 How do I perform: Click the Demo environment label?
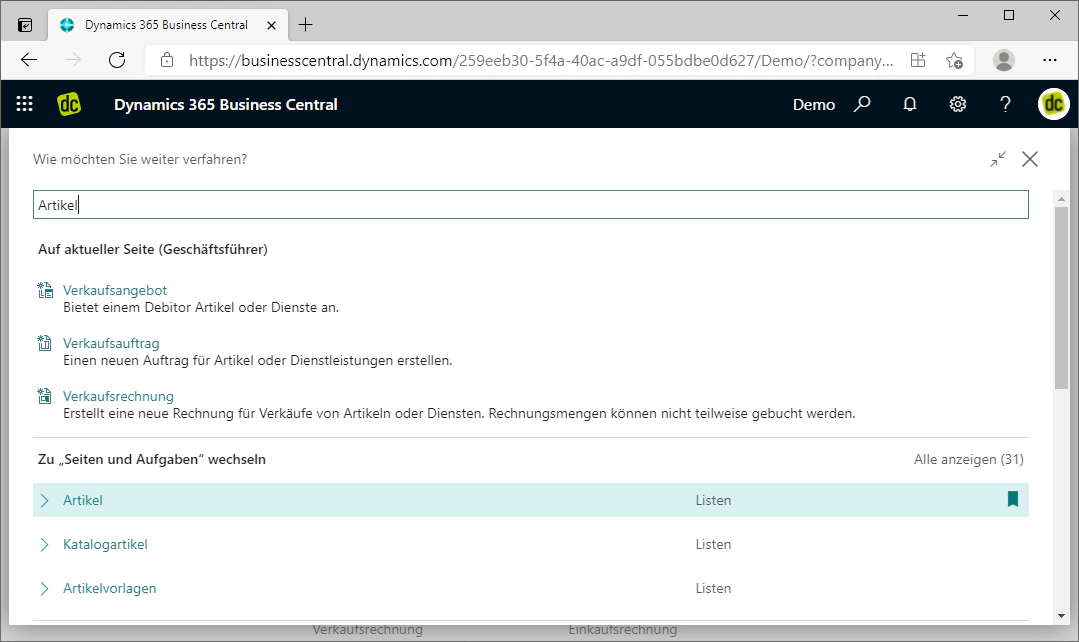pos(813,105)
